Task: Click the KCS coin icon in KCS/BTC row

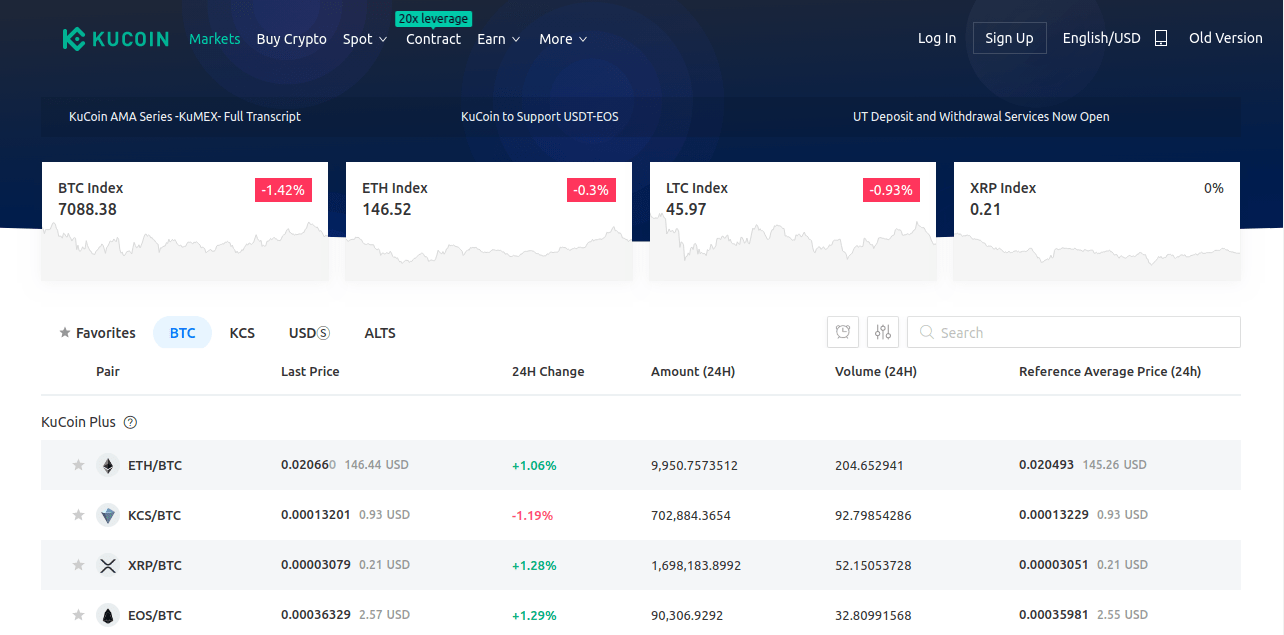Action: coord(108,515)
